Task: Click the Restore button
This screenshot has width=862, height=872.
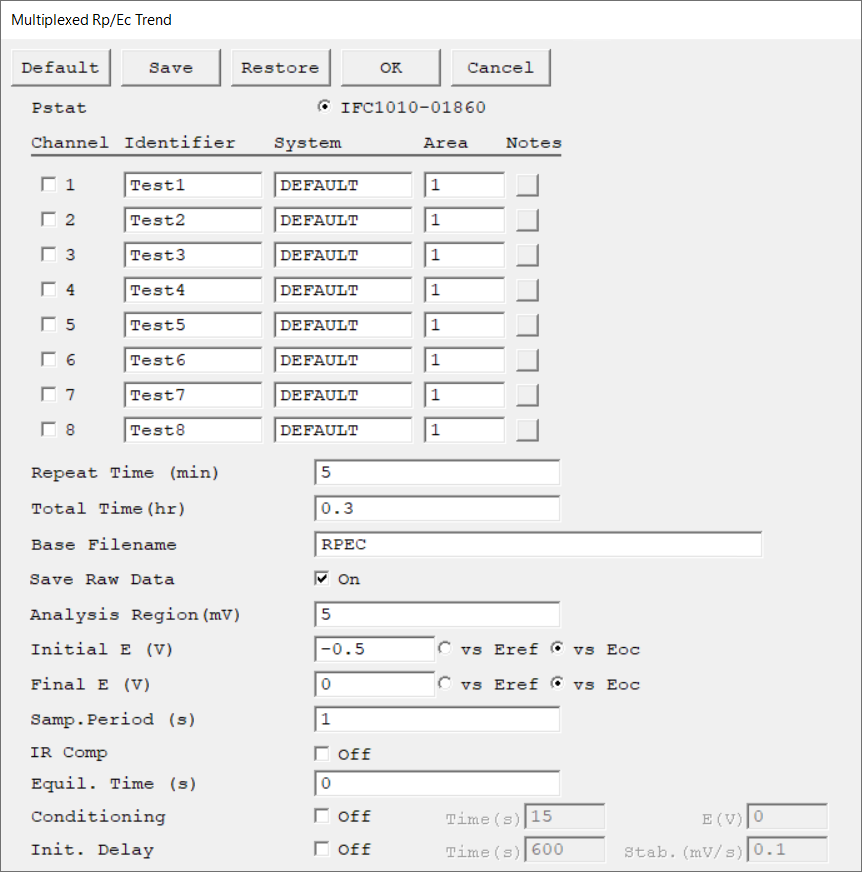Action: 281,68
